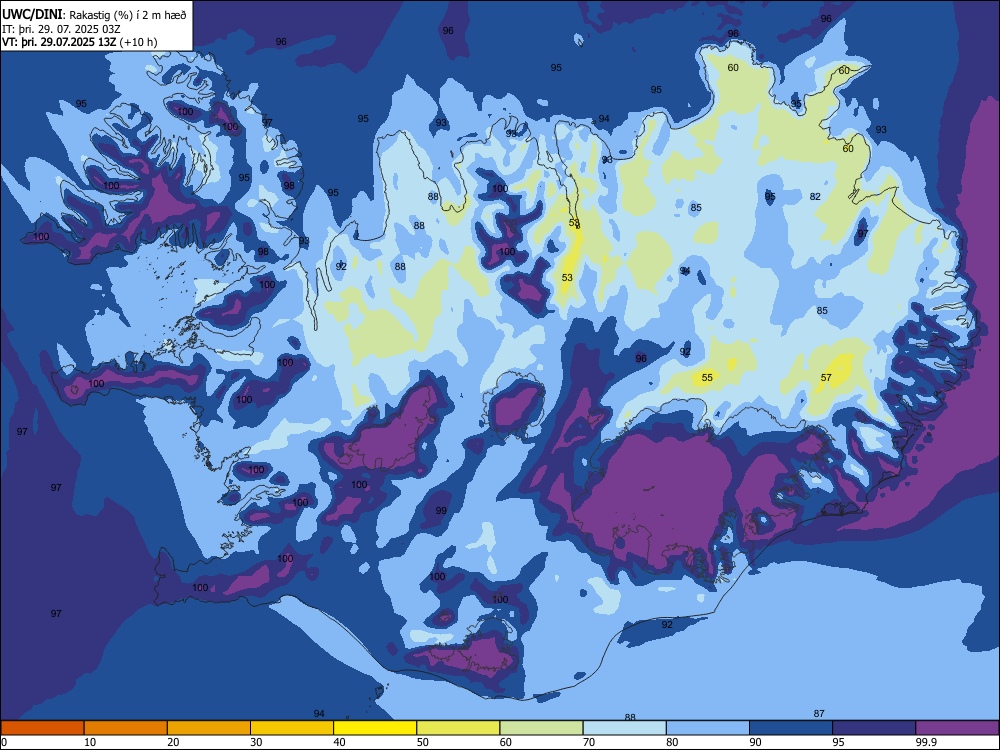The image size is (1000, 750).
Task: Click the '99' humidity value on map
Action: click(x=441, y=510)
